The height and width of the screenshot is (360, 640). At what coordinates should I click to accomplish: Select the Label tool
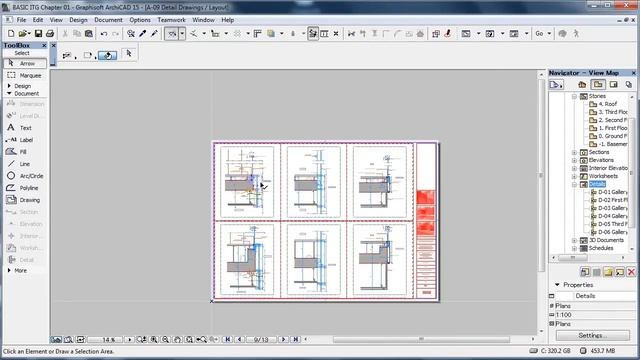[x=25, y=140]
